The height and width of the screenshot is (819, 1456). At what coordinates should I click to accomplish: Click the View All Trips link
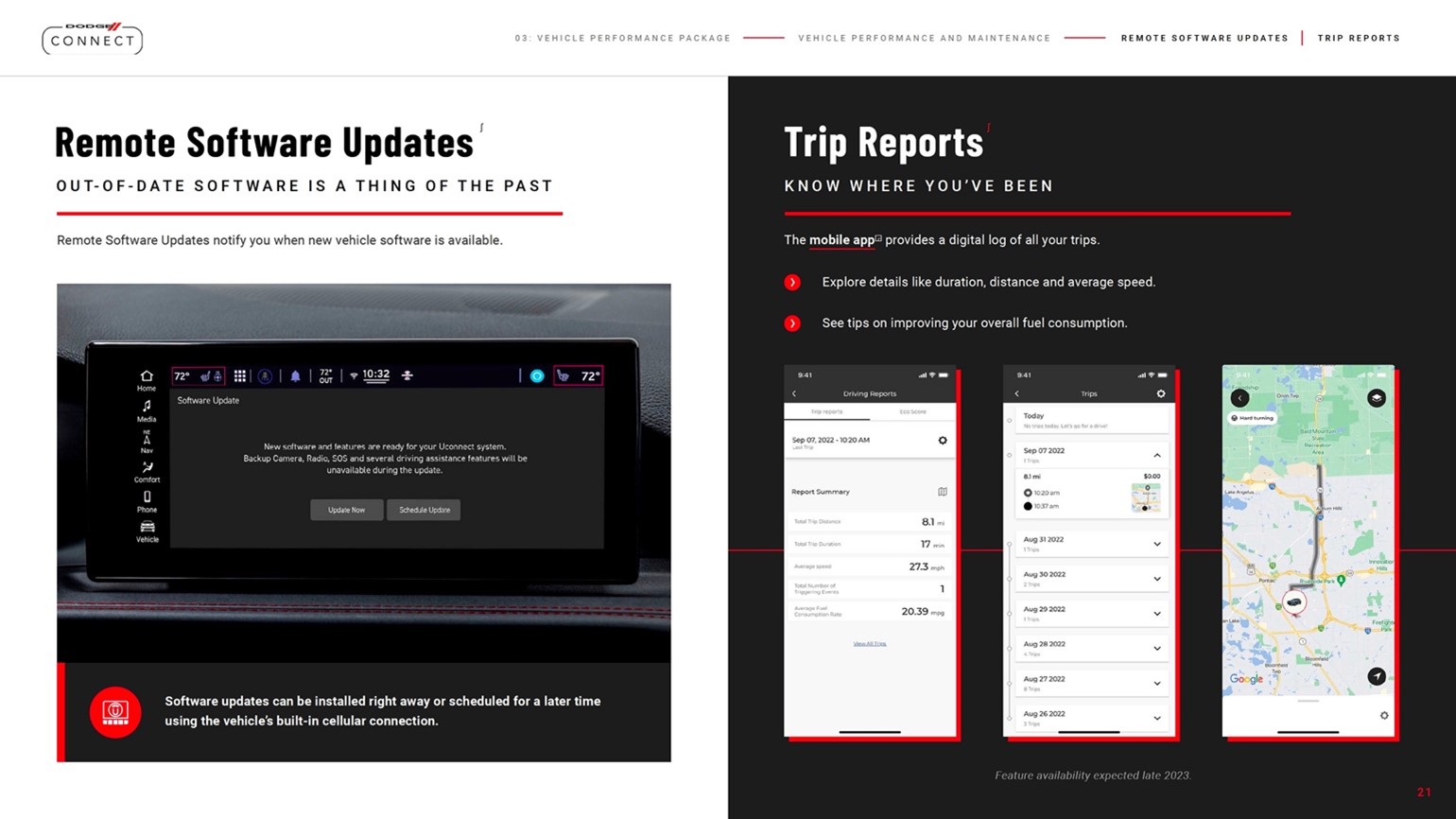click(870, 644)
